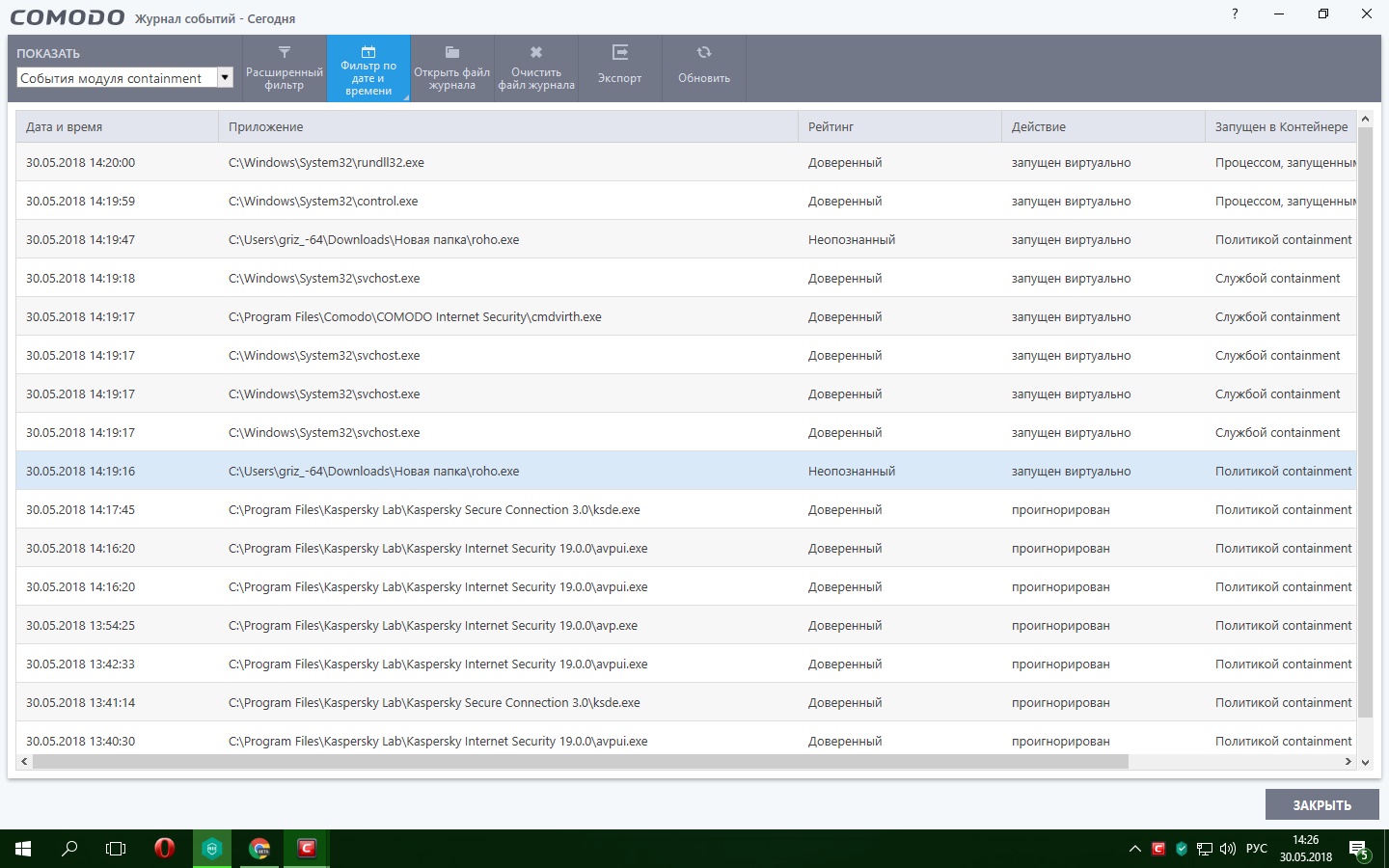
Task: Open the help question mark icon
Action: tap(1235, 14)
